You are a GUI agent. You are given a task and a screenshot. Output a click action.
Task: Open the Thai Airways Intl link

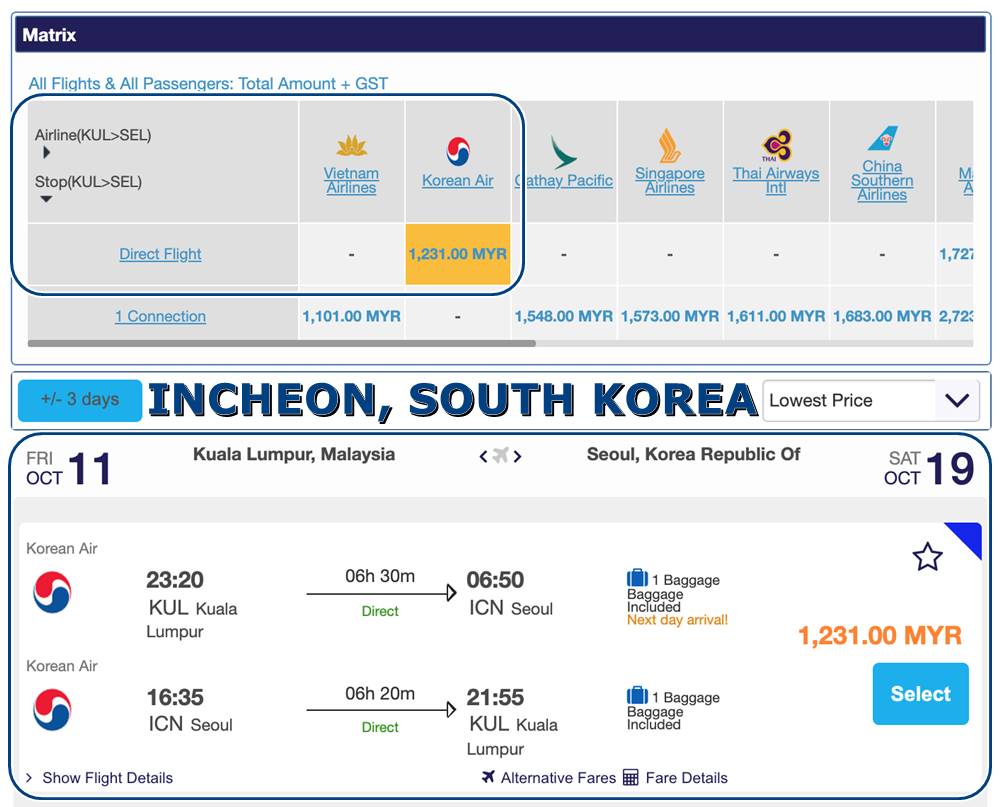coord(776,181)
